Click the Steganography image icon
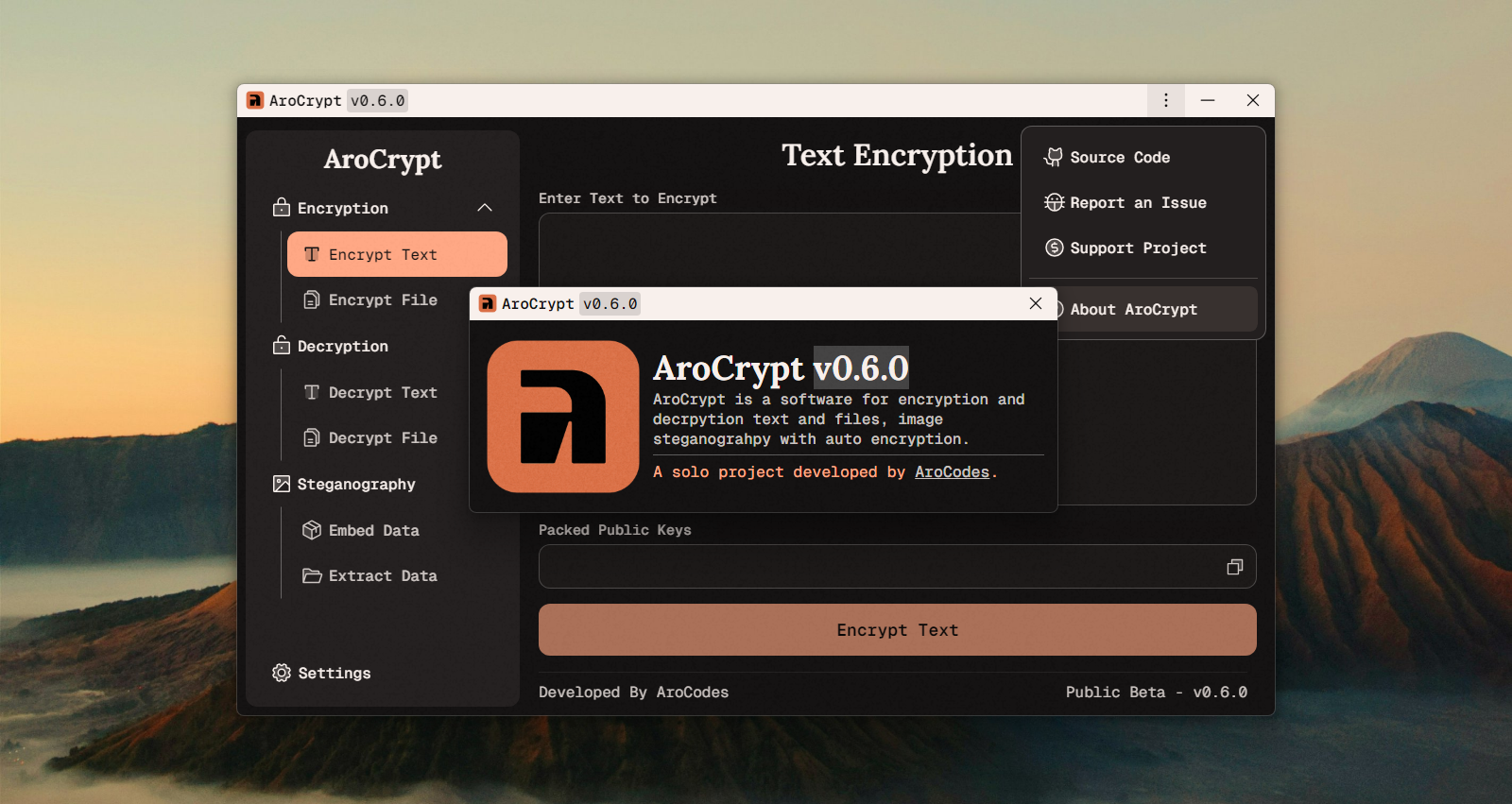This screenshot has height=804, width=1512. [x=282, y=484]
